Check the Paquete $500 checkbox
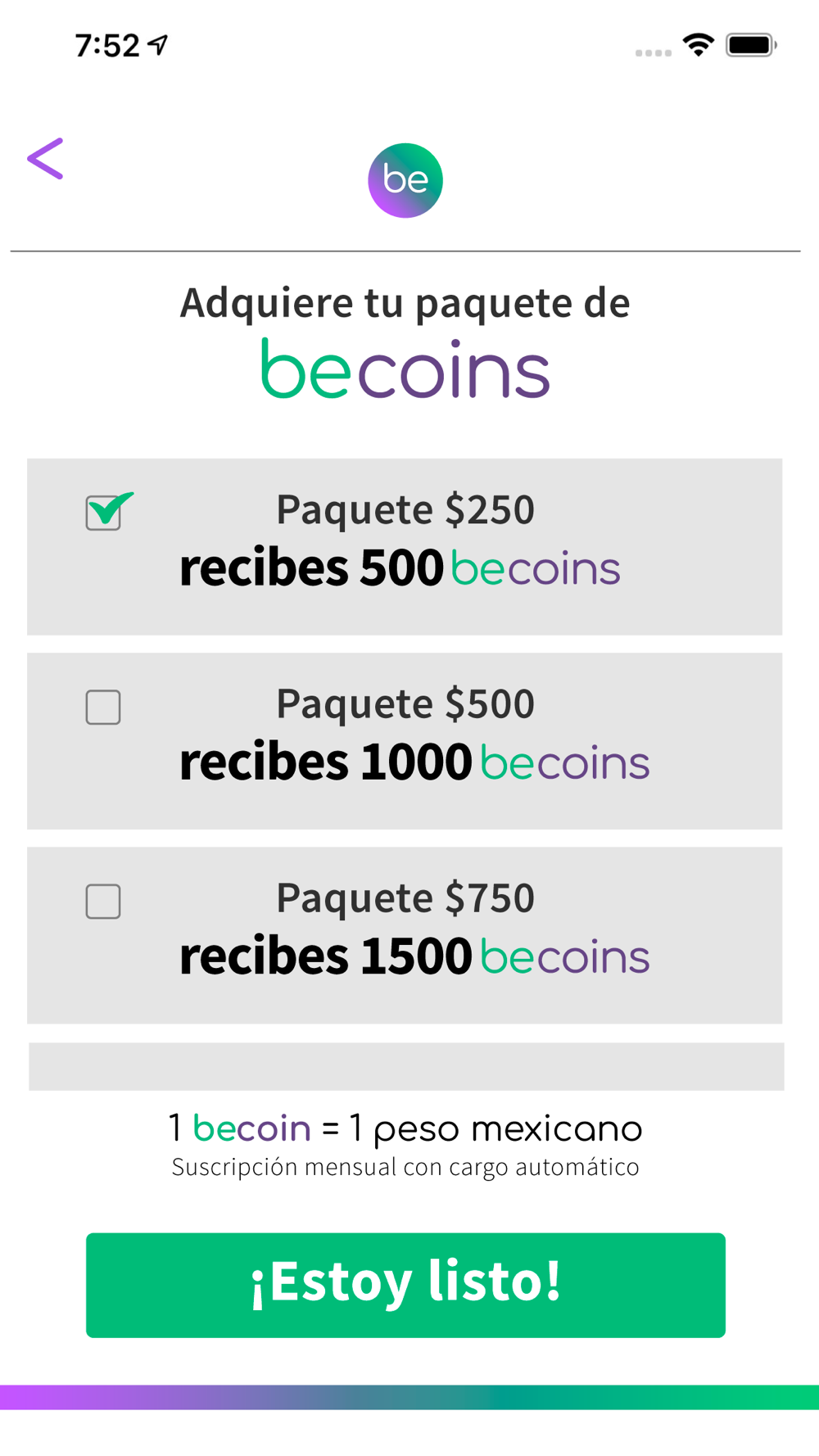The image size is (819, 1456). click(x=103, y=708)
